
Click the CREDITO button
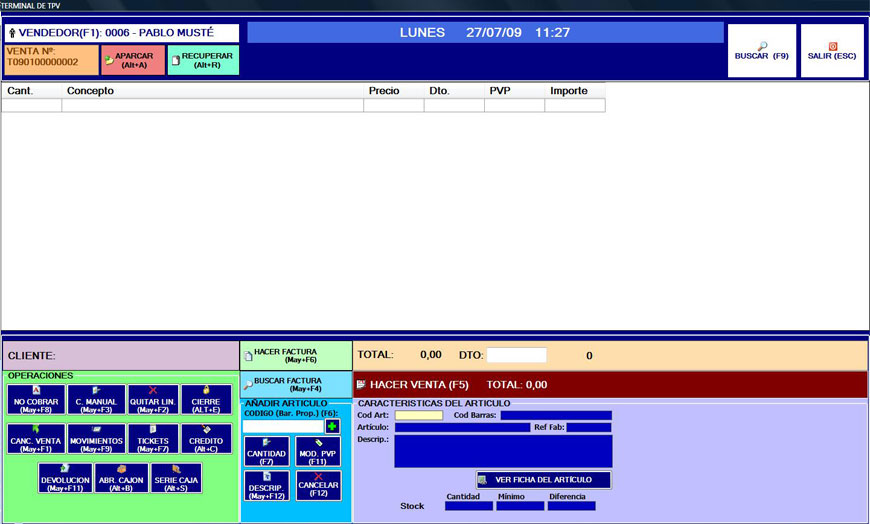[x=206, y=439]
